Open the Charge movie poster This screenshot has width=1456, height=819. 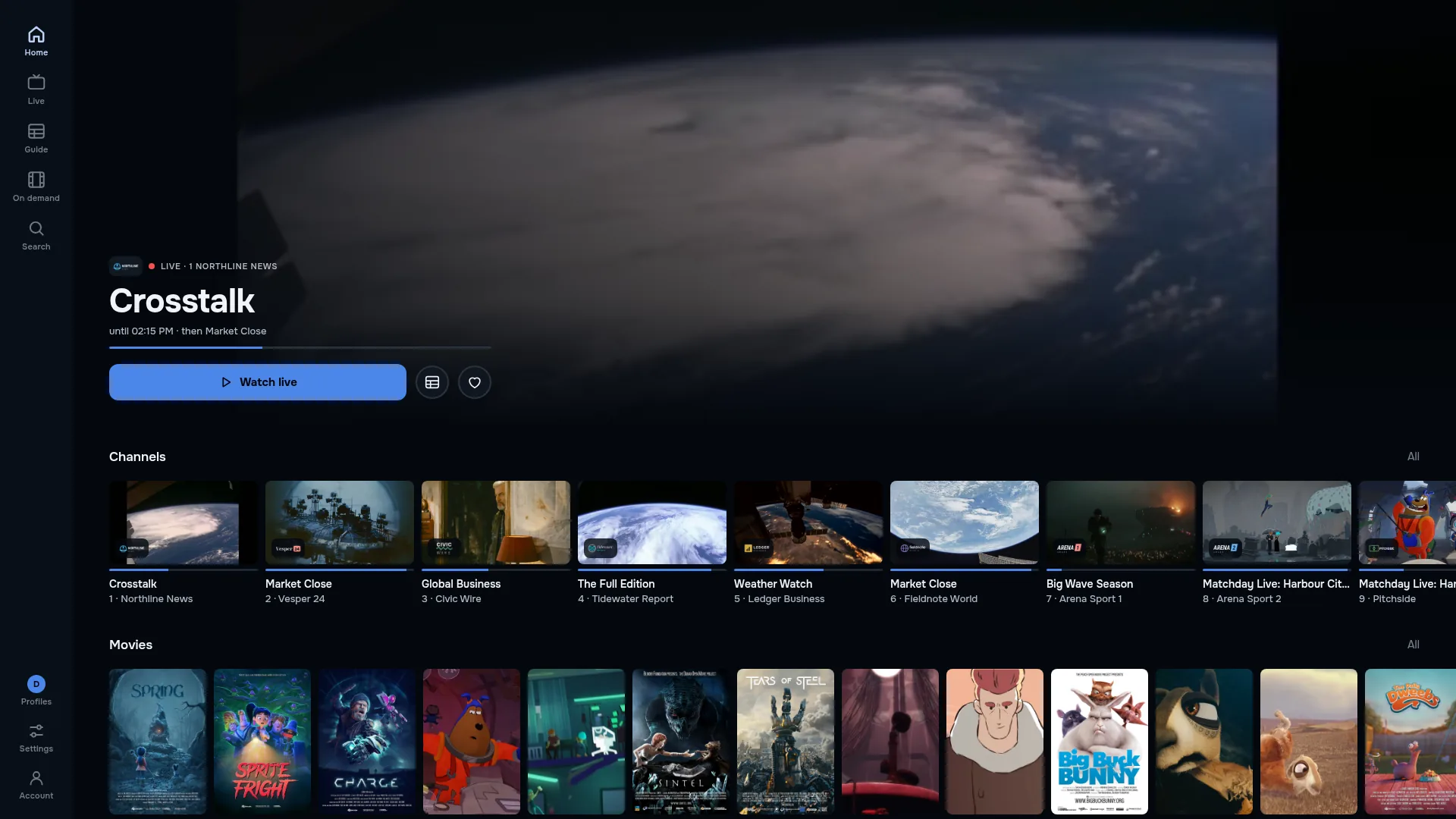coord(367,742)
